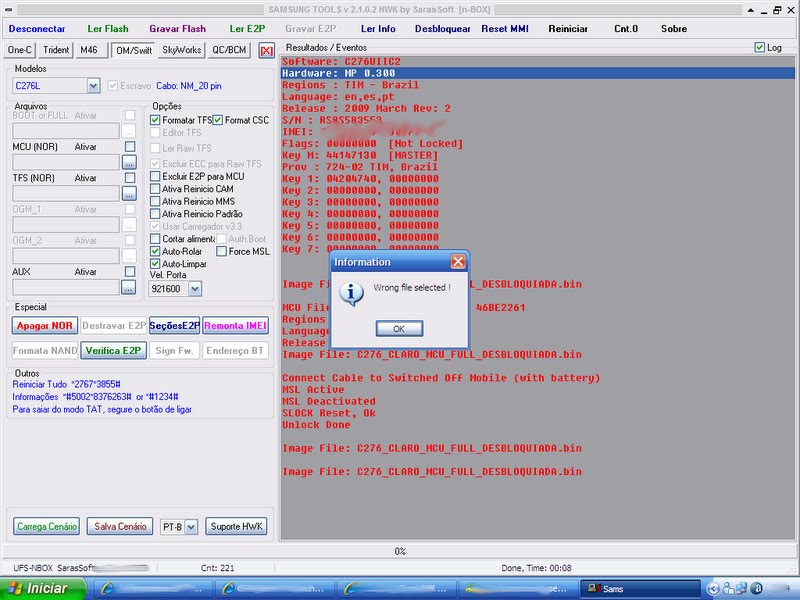The width and height of the screenshot is (800, 600).
Task: Toggle the Formatar TFS checkbox
Action: click(x=155, y=120)
